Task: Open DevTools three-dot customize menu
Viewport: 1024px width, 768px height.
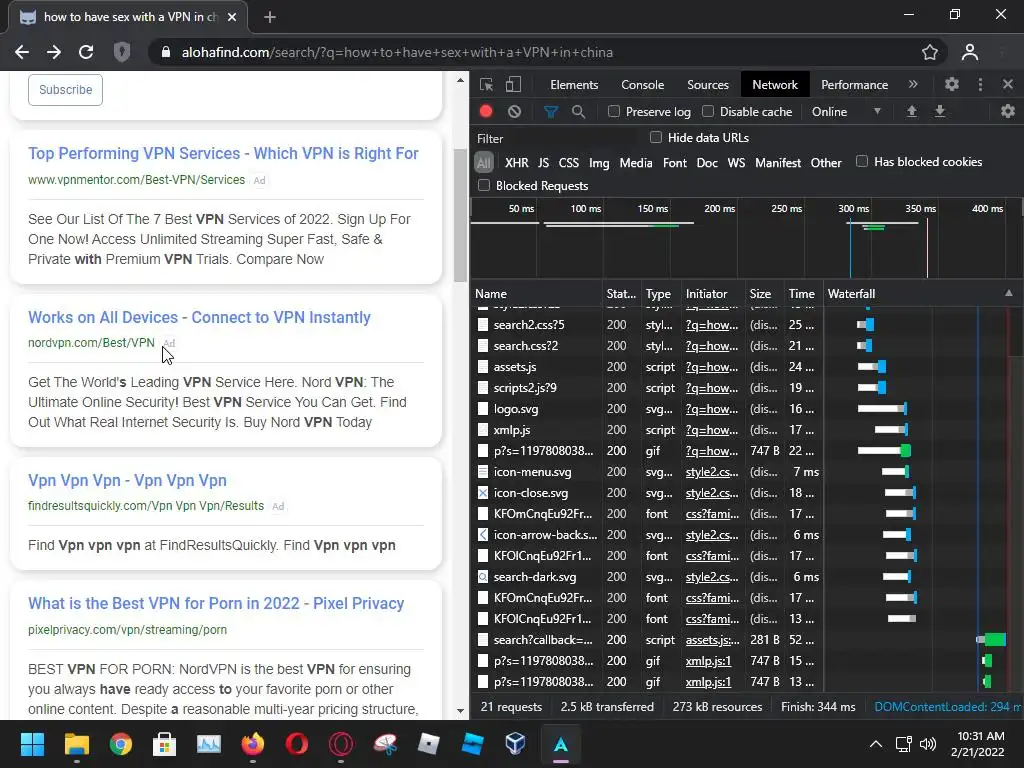Action: click(x=980, y=84)
